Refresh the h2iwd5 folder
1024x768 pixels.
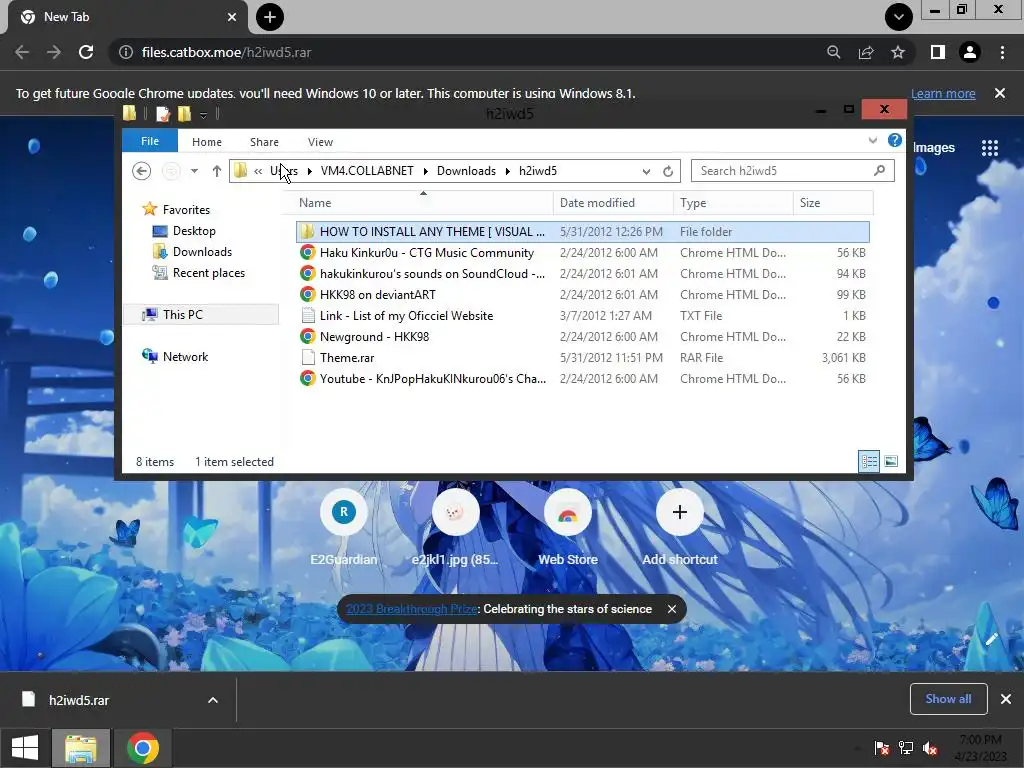(x=668, y=171)
